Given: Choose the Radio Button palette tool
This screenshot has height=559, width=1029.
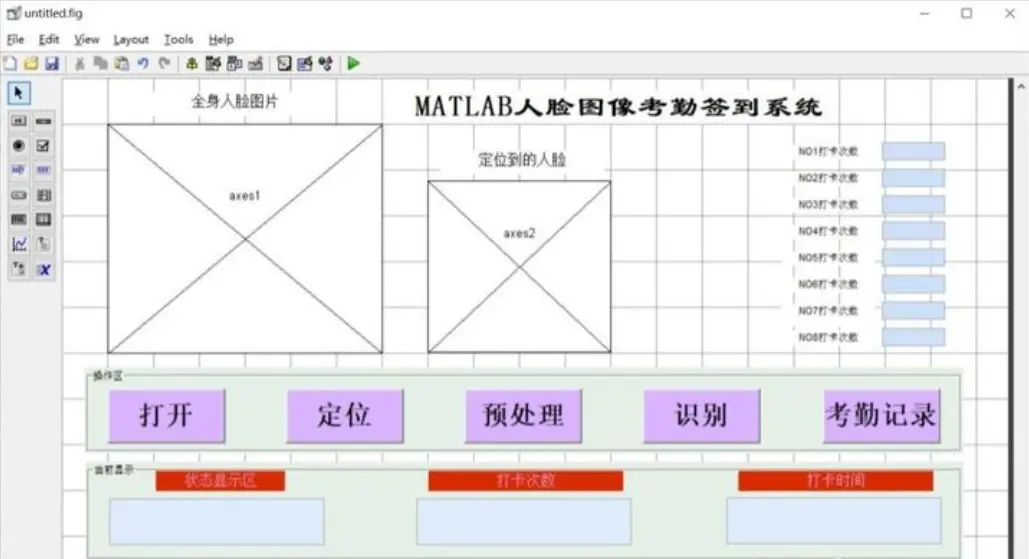Looking at the screenshot, I should [19, 146].
